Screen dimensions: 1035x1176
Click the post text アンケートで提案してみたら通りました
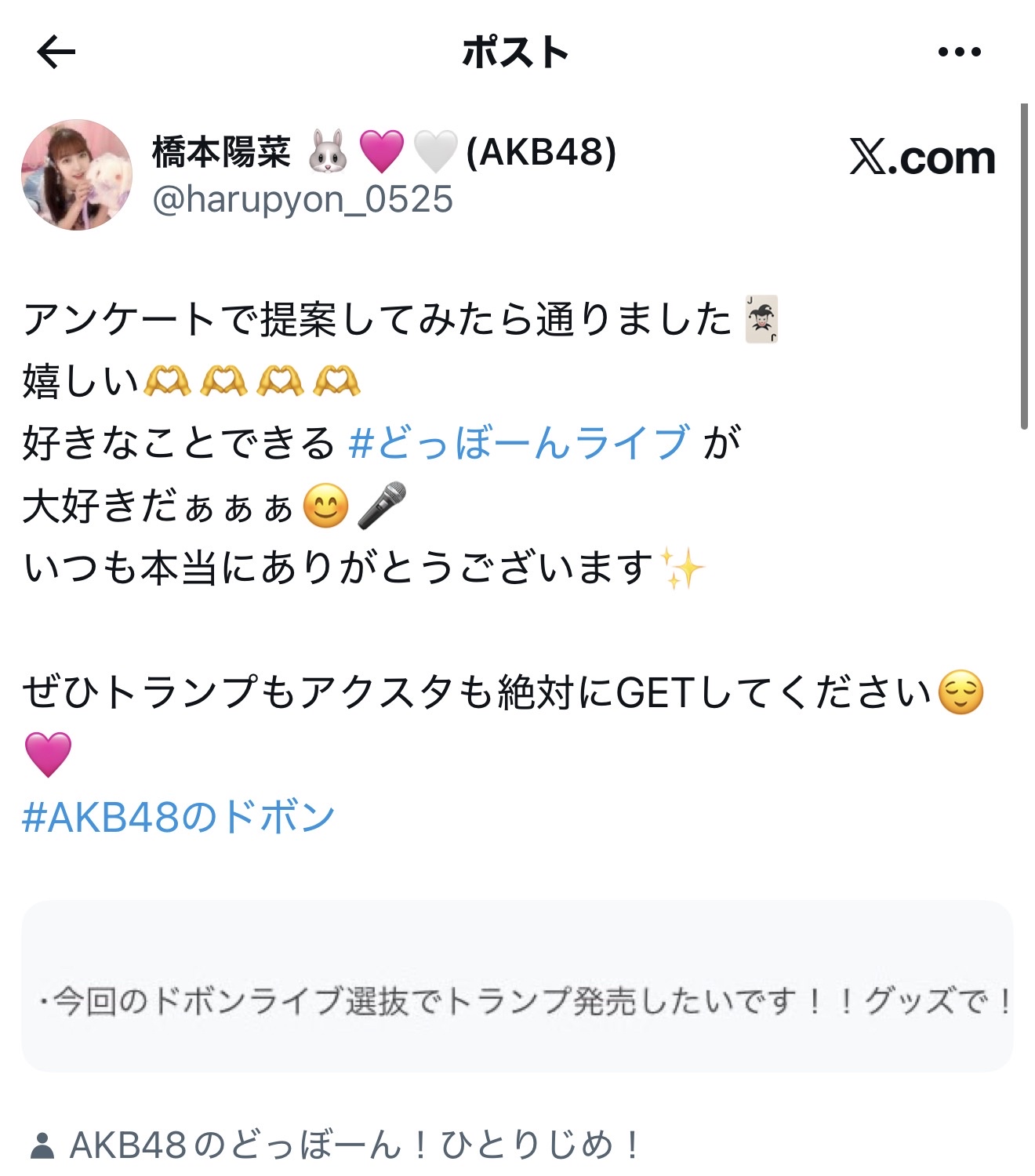coord(377,319)
